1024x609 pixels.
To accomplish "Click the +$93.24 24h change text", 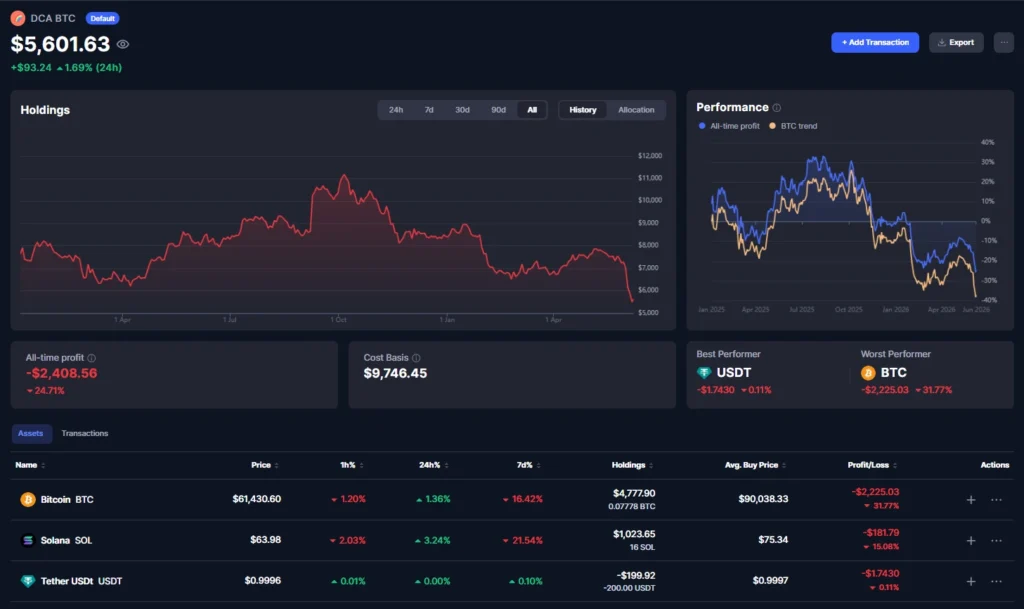I will (x=31, y=67).
